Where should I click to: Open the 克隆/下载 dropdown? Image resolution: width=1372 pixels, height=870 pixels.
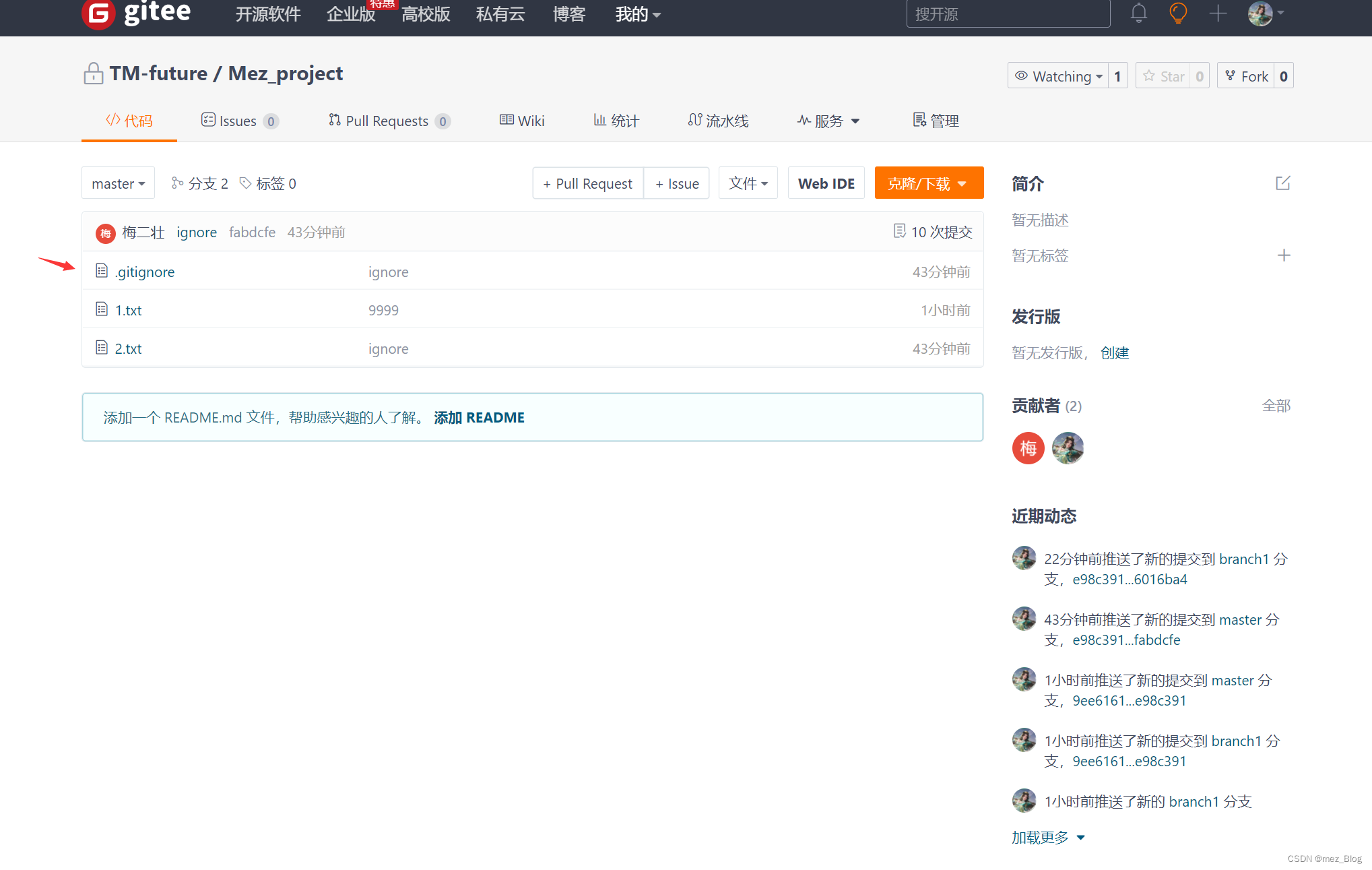click(x=928, y=183)
